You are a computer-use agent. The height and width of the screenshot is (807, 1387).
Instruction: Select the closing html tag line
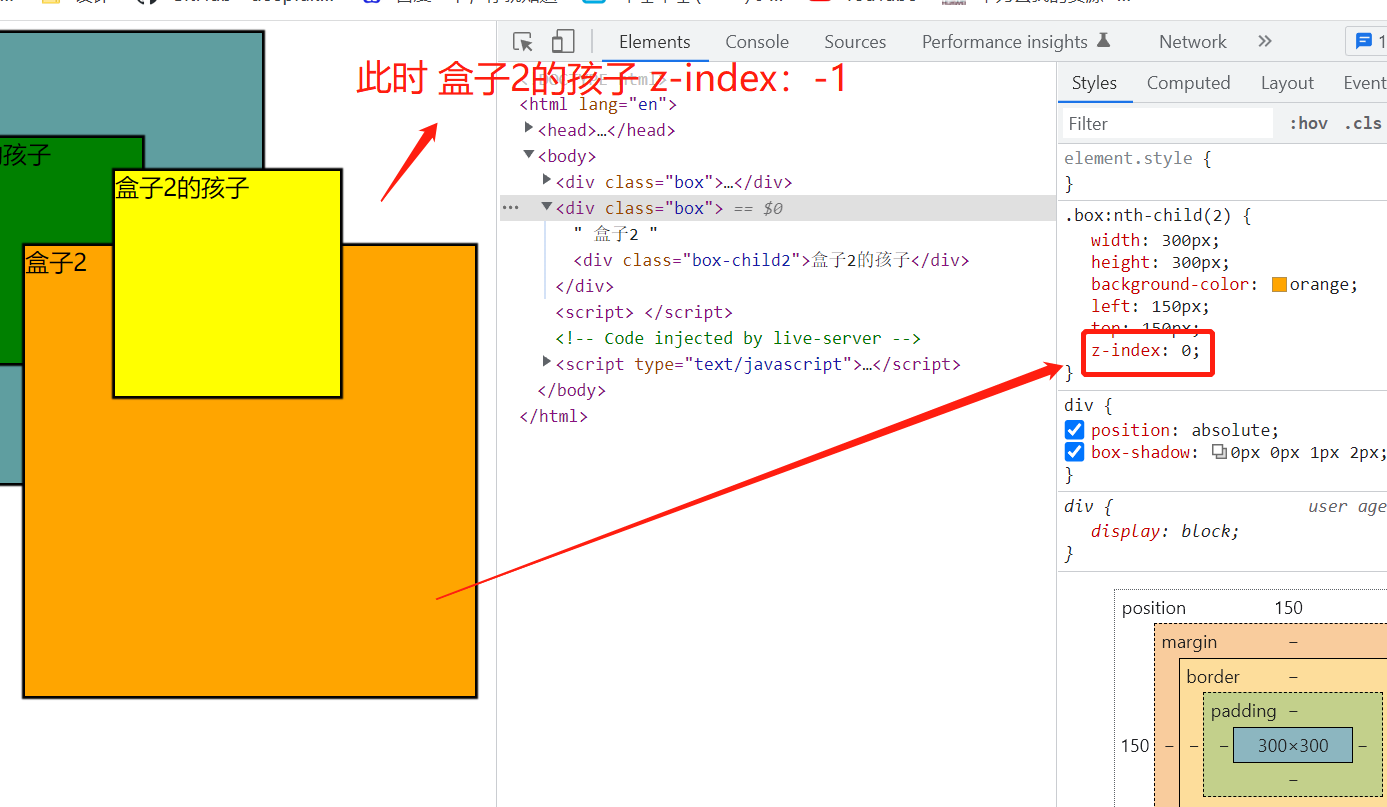pos(553,416)
